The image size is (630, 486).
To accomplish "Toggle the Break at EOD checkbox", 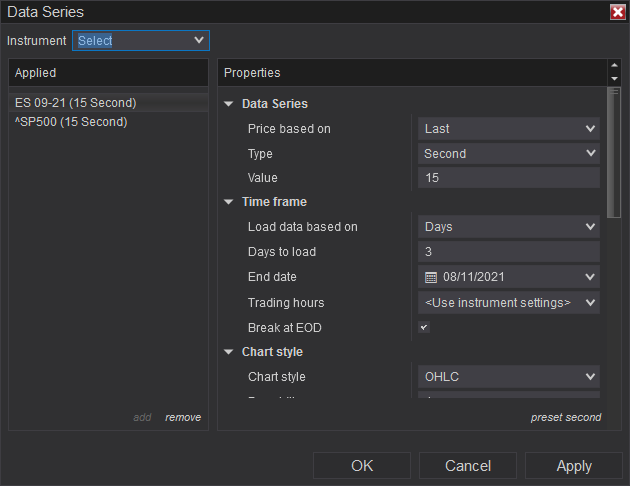I will (424, 327).
